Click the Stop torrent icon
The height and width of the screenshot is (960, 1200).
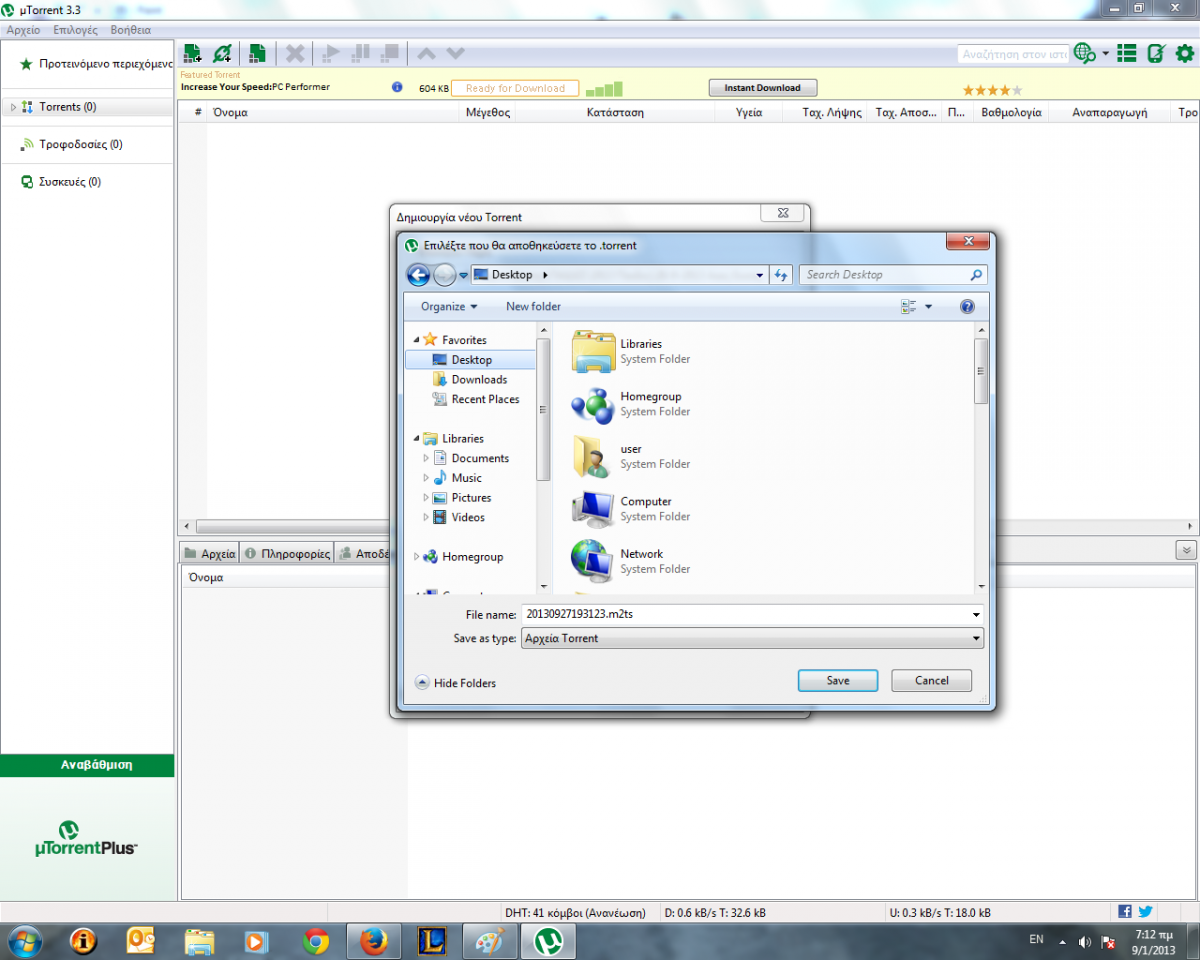click(391, 53)
